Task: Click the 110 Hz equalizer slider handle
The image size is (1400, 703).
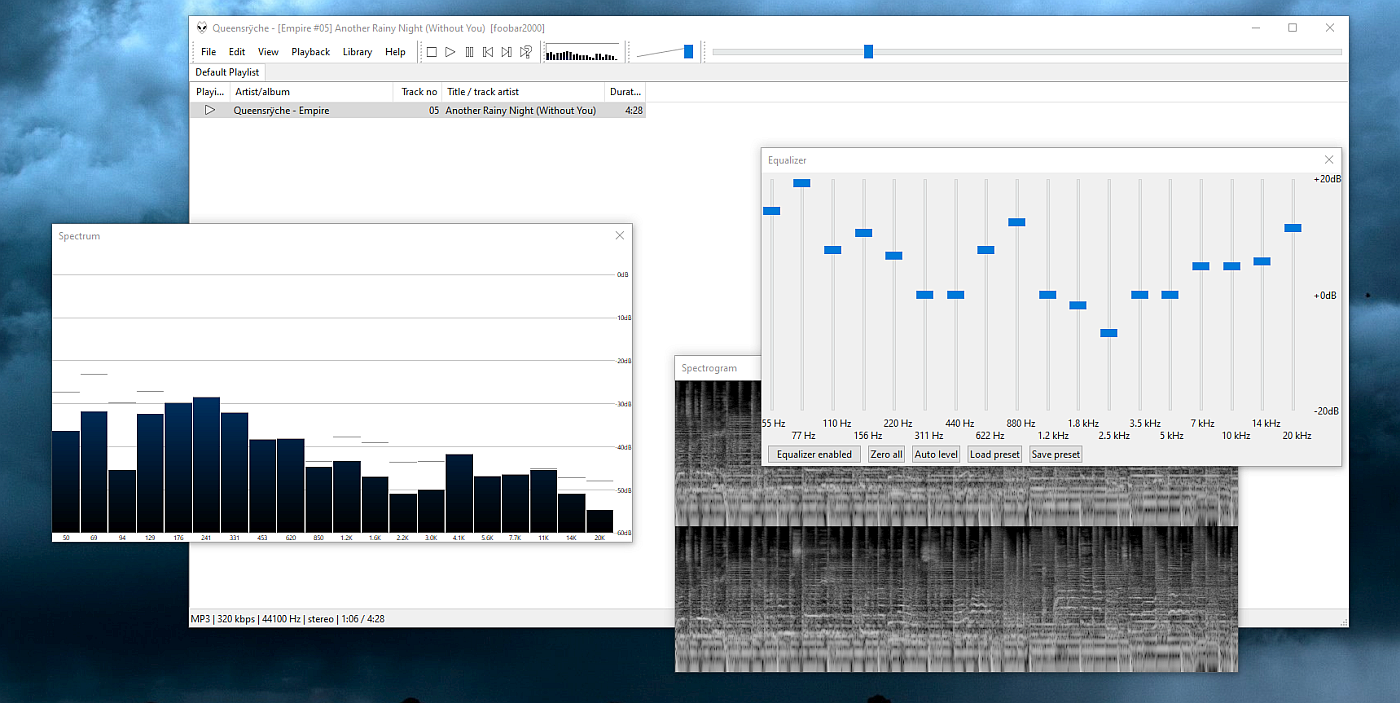Action: [833, 250]
